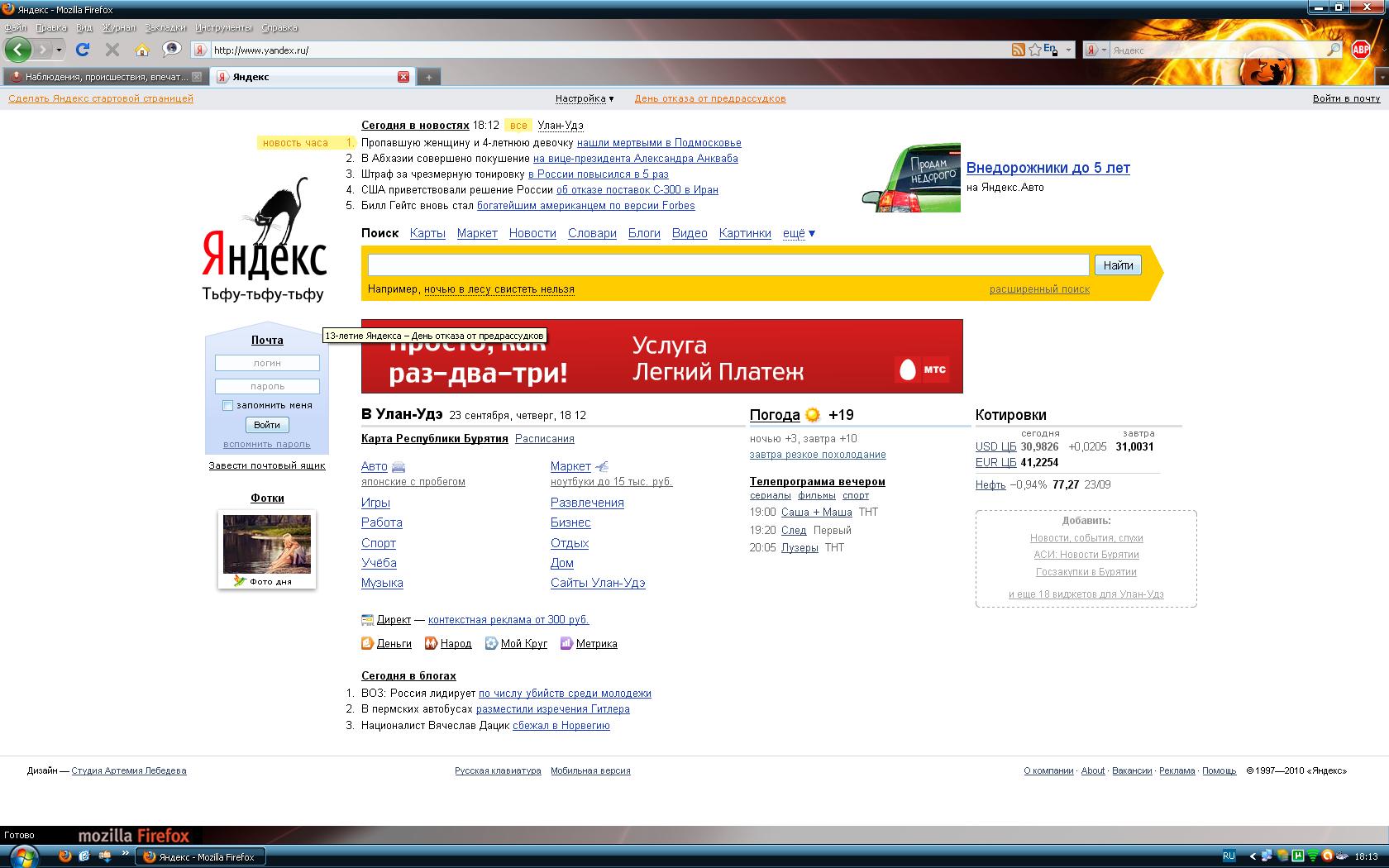Click the Войти login button
Viewport: 1389px width, 868px height.
pos(267,425)
